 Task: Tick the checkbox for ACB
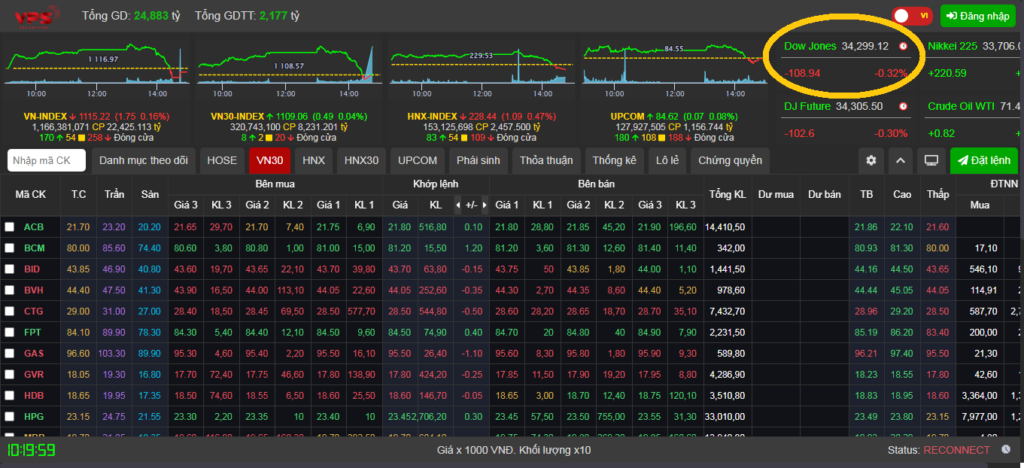click(x=9, y=227)
